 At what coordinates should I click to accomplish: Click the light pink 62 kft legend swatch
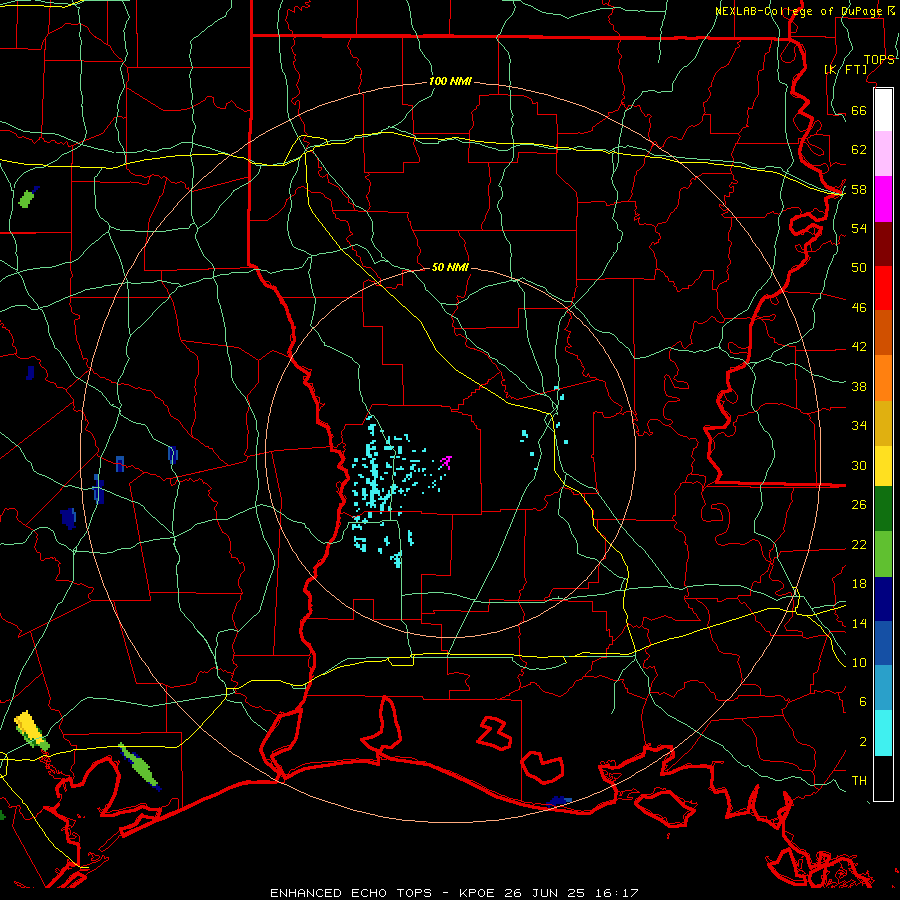click(883, 154)
